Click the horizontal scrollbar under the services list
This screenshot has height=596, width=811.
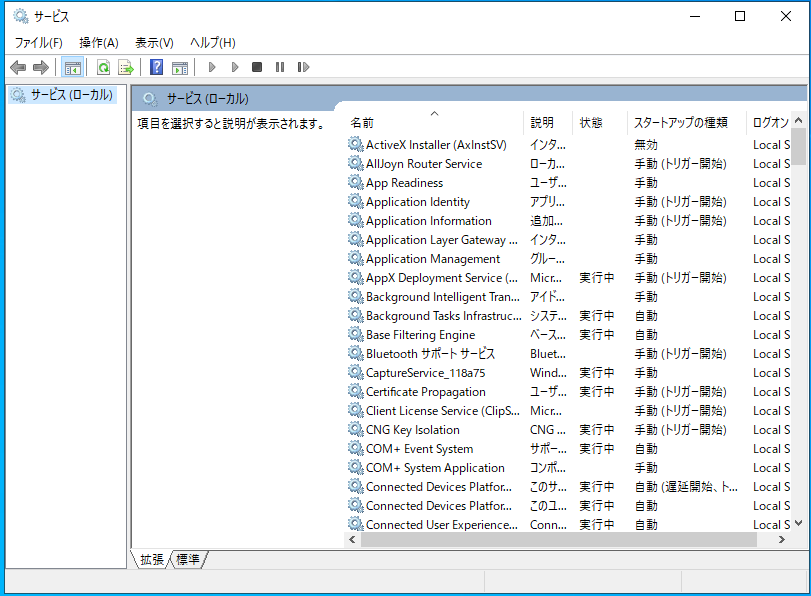click(x=560, y=539)
